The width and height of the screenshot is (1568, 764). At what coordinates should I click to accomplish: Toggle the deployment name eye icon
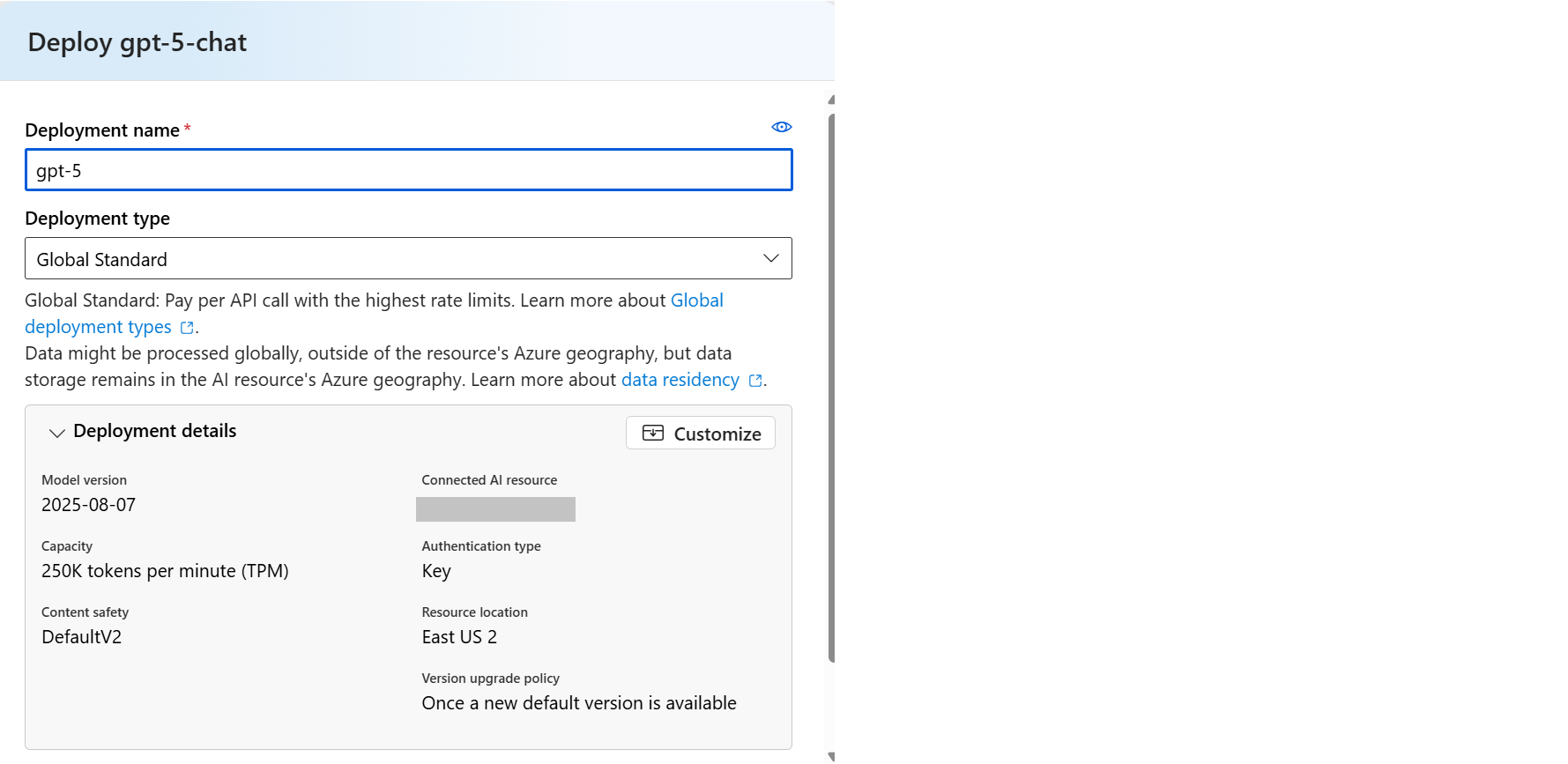point(781,127)
